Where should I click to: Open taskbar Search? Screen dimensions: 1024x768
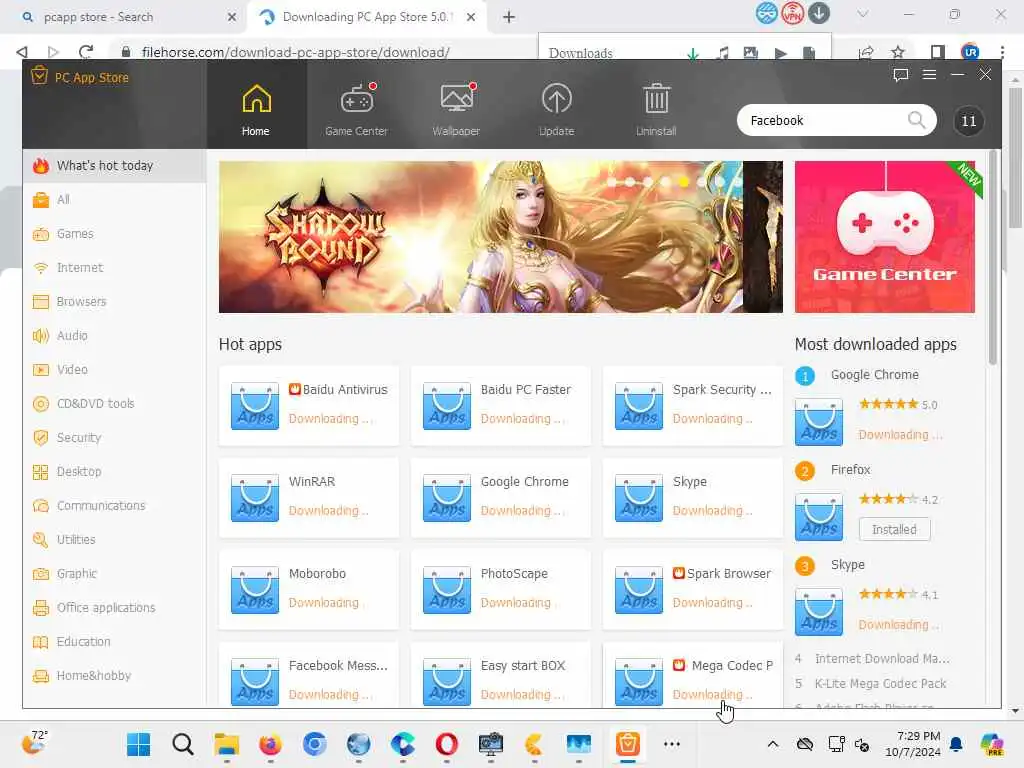[183, 744]
